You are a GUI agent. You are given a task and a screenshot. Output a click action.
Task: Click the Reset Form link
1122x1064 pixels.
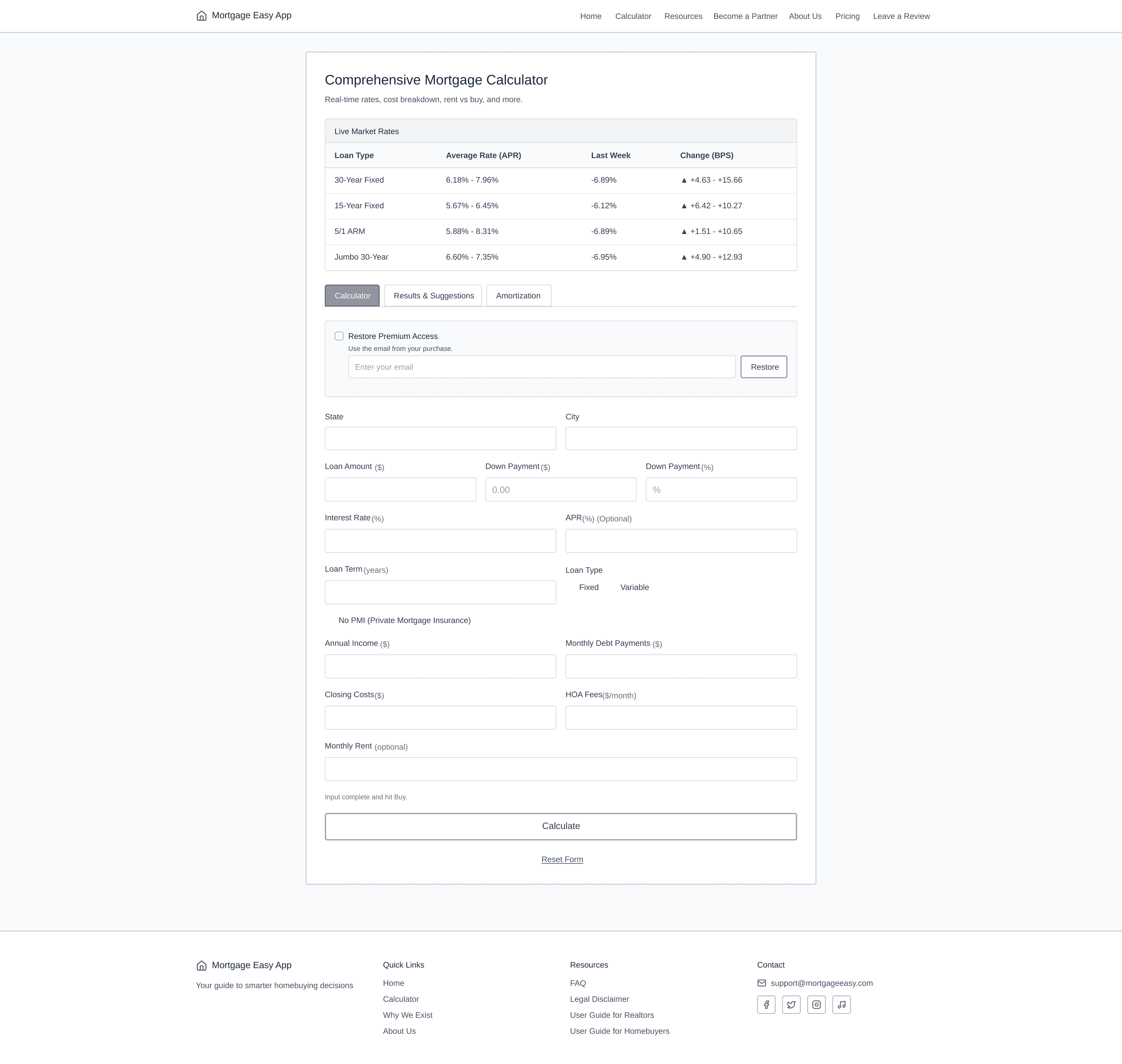tap(562, 859)
